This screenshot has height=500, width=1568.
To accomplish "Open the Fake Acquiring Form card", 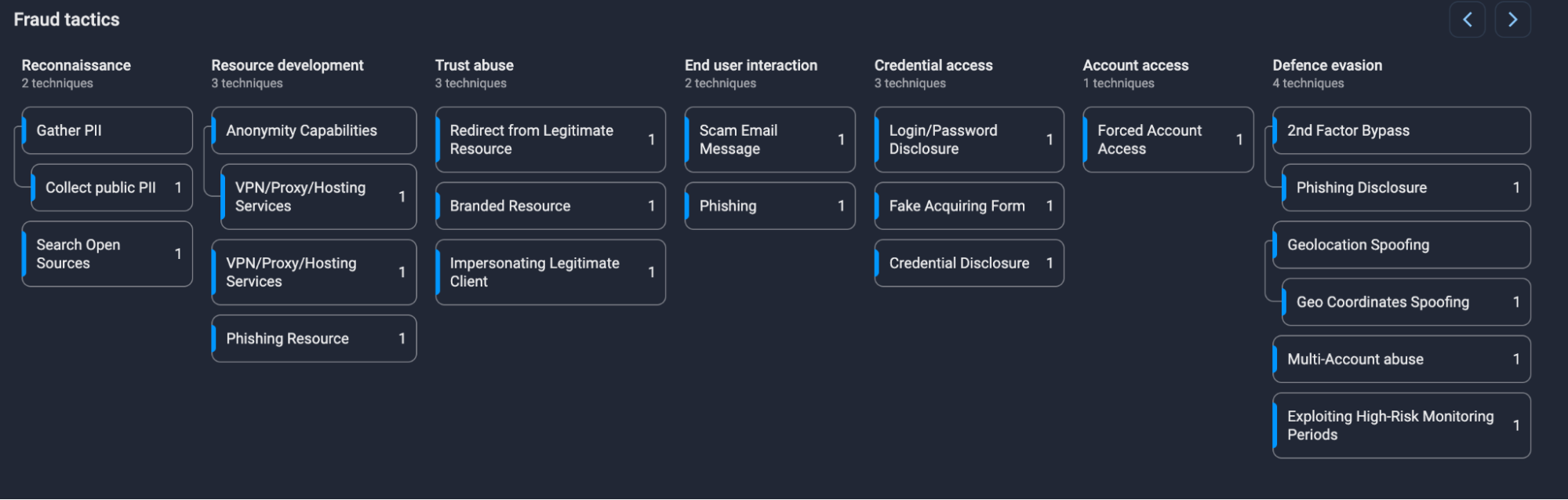I will pyautogui.click(x=969, y=206).
